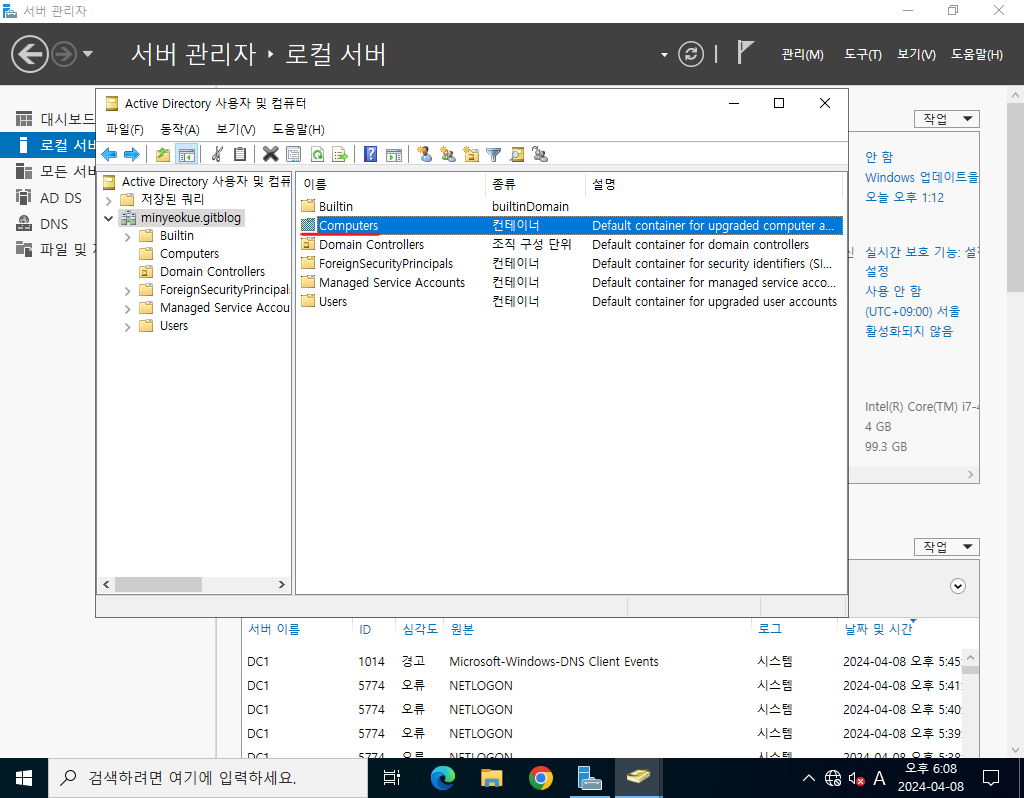This screenshot has width=1024, height=798.
Task: Create a new group with toolbar icon
Action: [x=448, y=155]
